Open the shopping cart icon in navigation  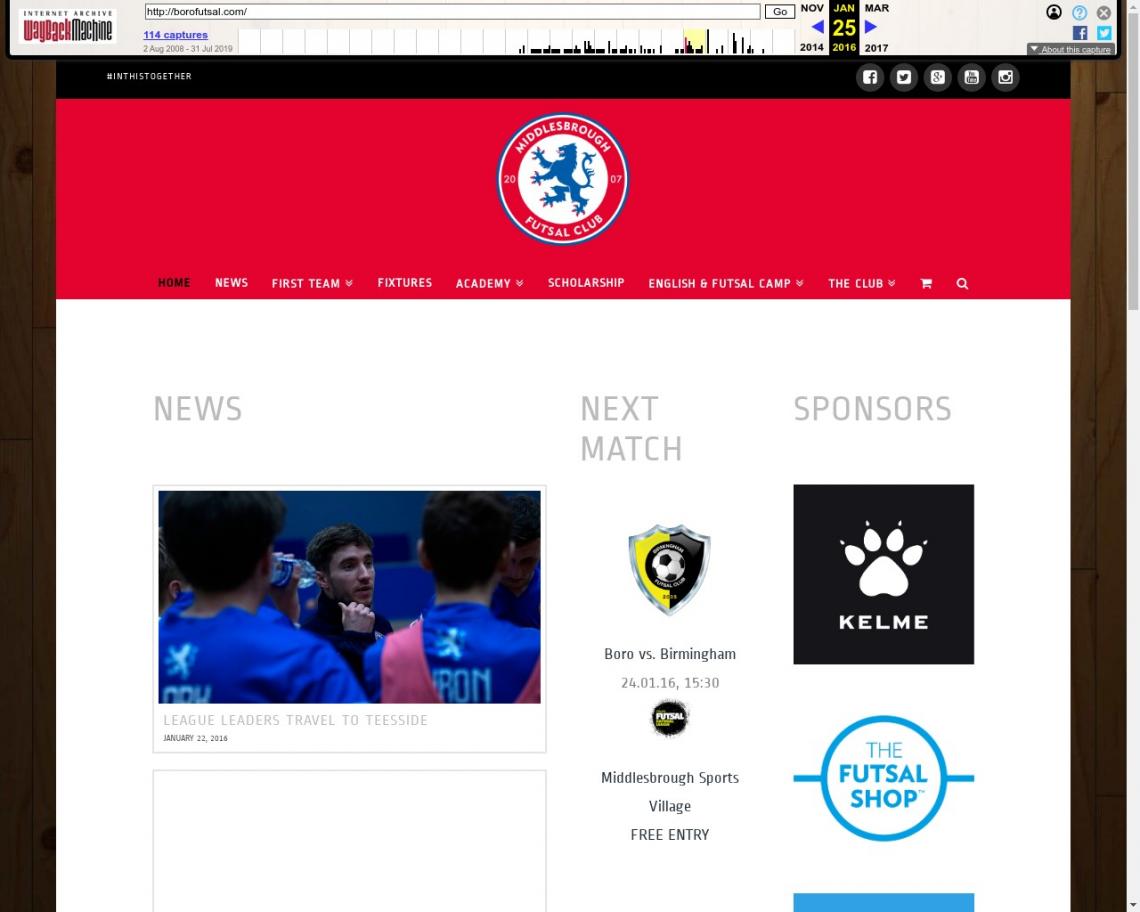[926, 284]
